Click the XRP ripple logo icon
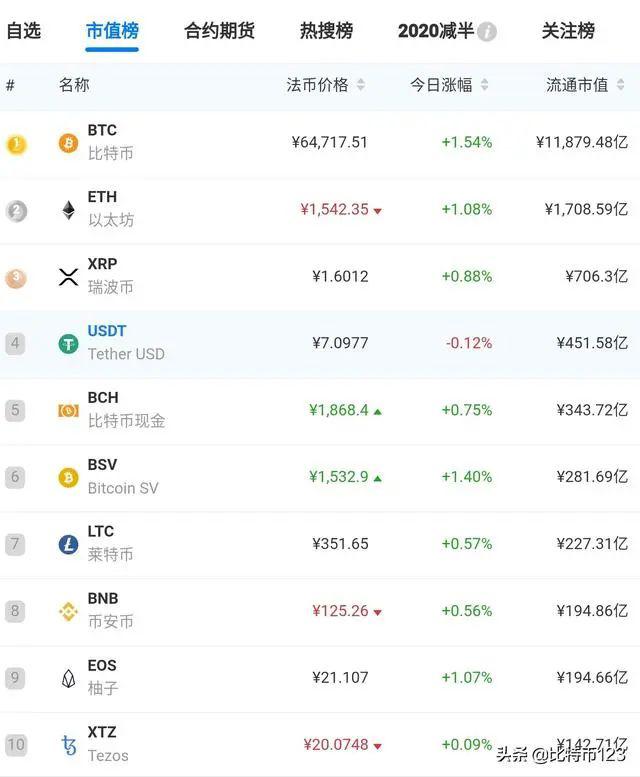Screen dimensions: 640x777 point(68,277)
